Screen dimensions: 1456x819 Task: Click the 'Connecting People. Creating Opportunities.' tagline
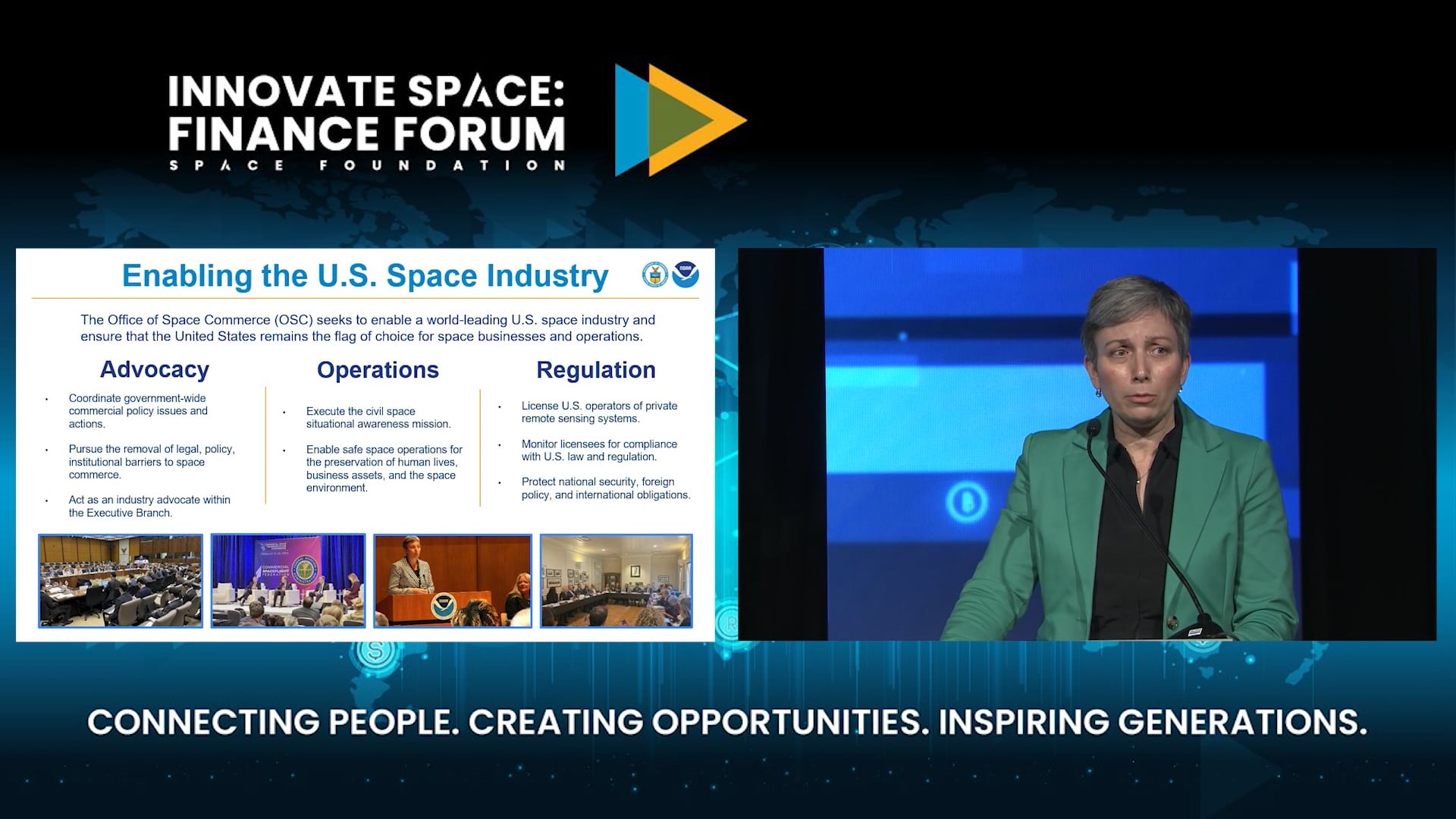[727, 722]
